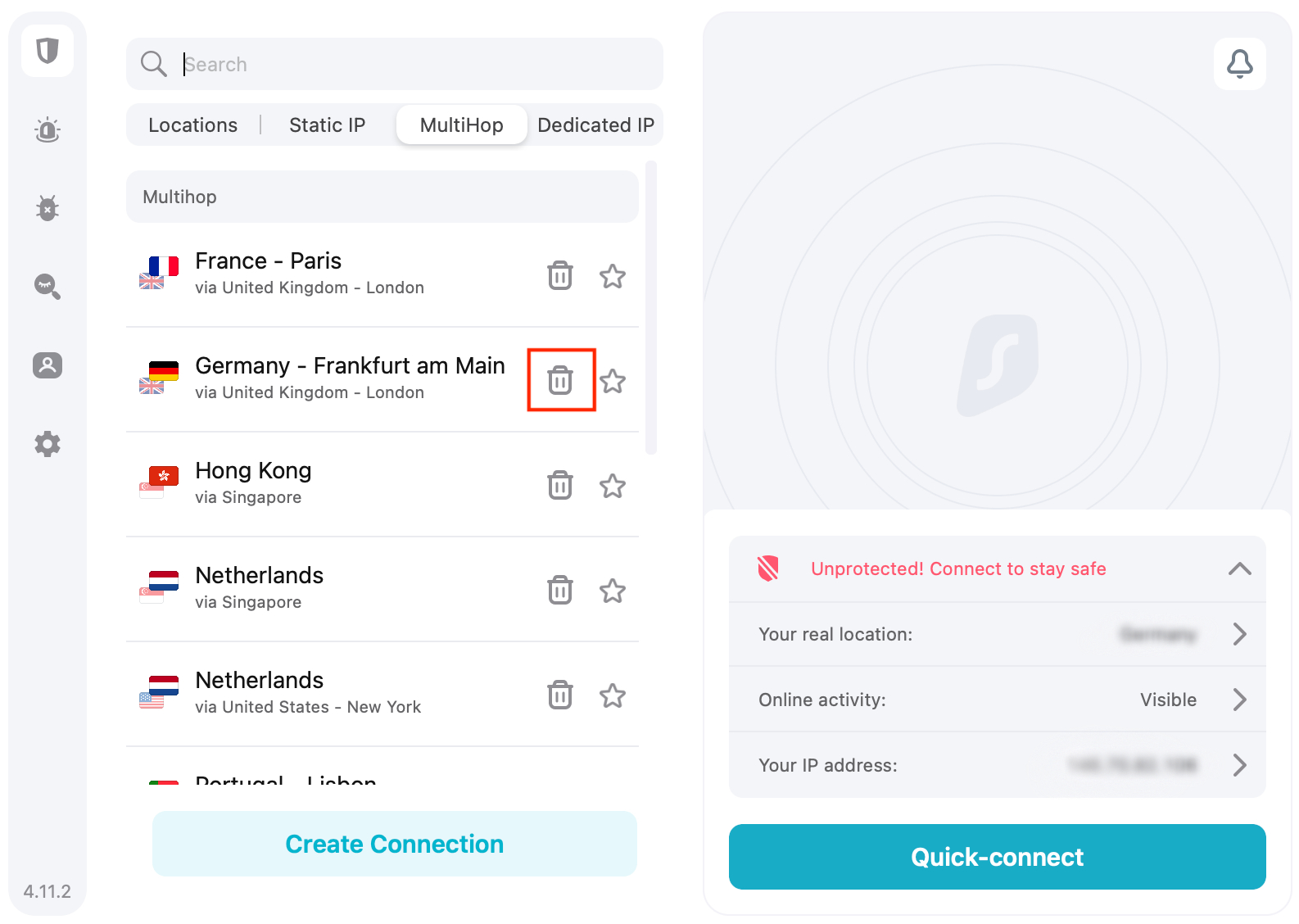Delete the Germany - Frankfurt am Main connection

[x=560, y=380]
